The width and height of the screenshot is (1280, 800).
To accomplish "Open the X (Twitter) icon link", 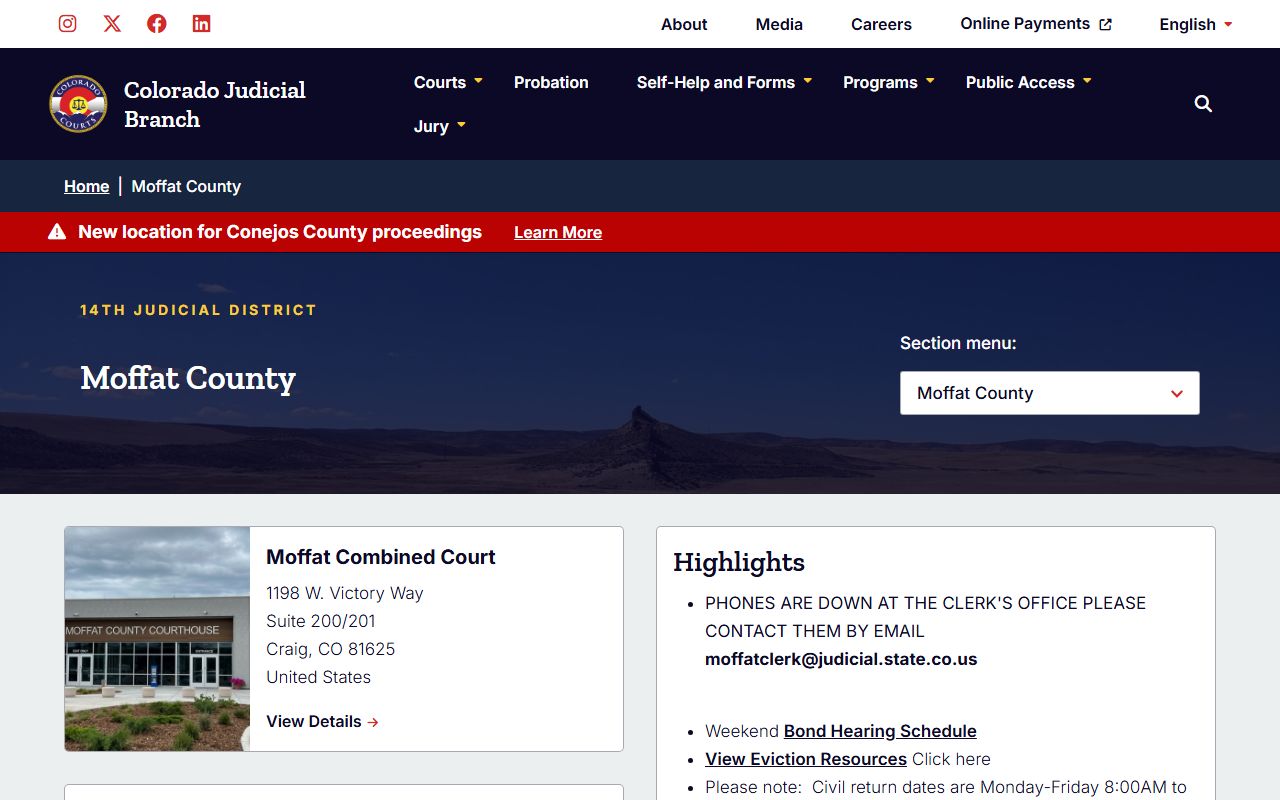I will [112, 24].
